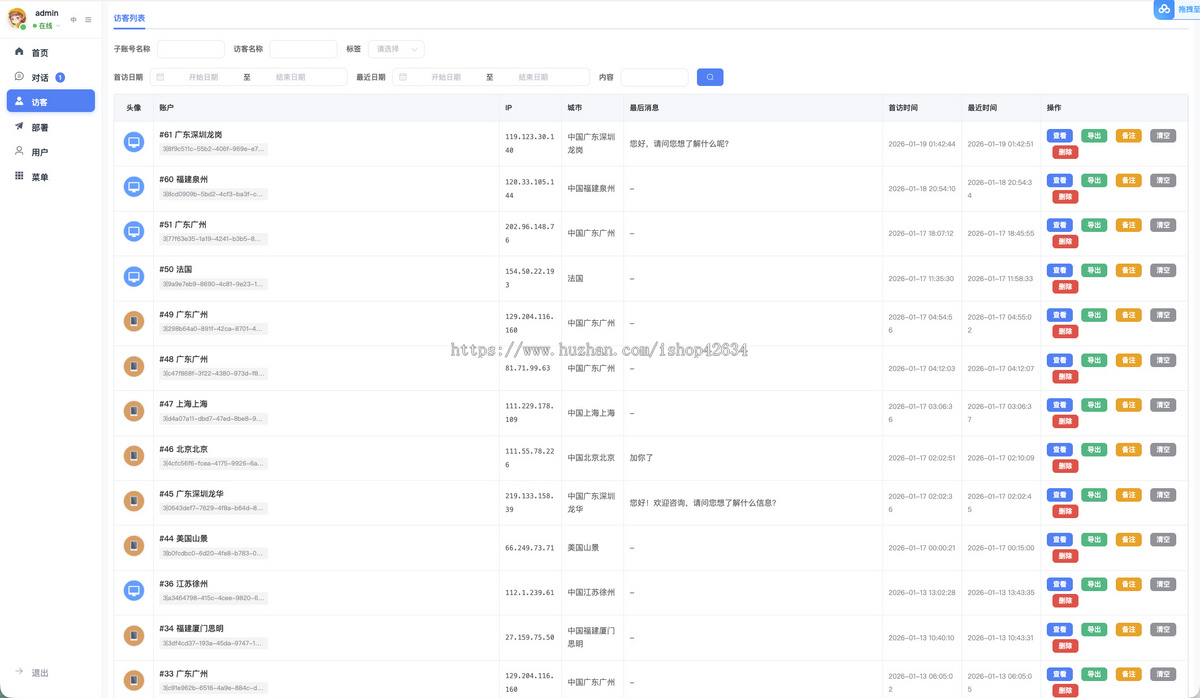Focus the 访客名称 input field
This screenshot has height=698, width=1200.
[x=303, y=49]
